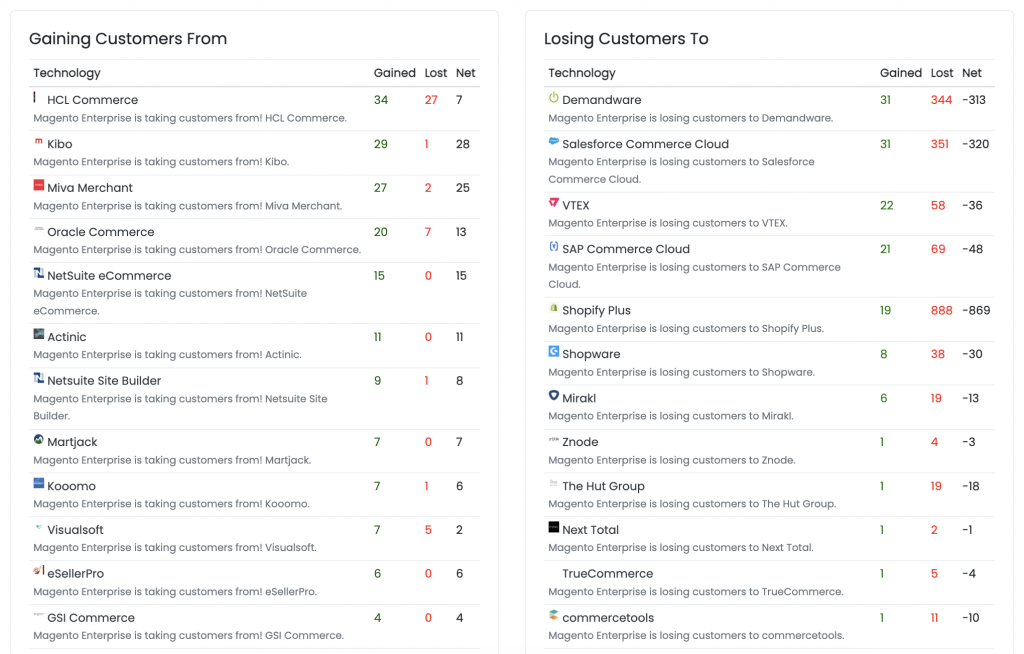The image size is (1024, 654).
Task: Open the TrueCommerce link
Action: coord(607,574)
